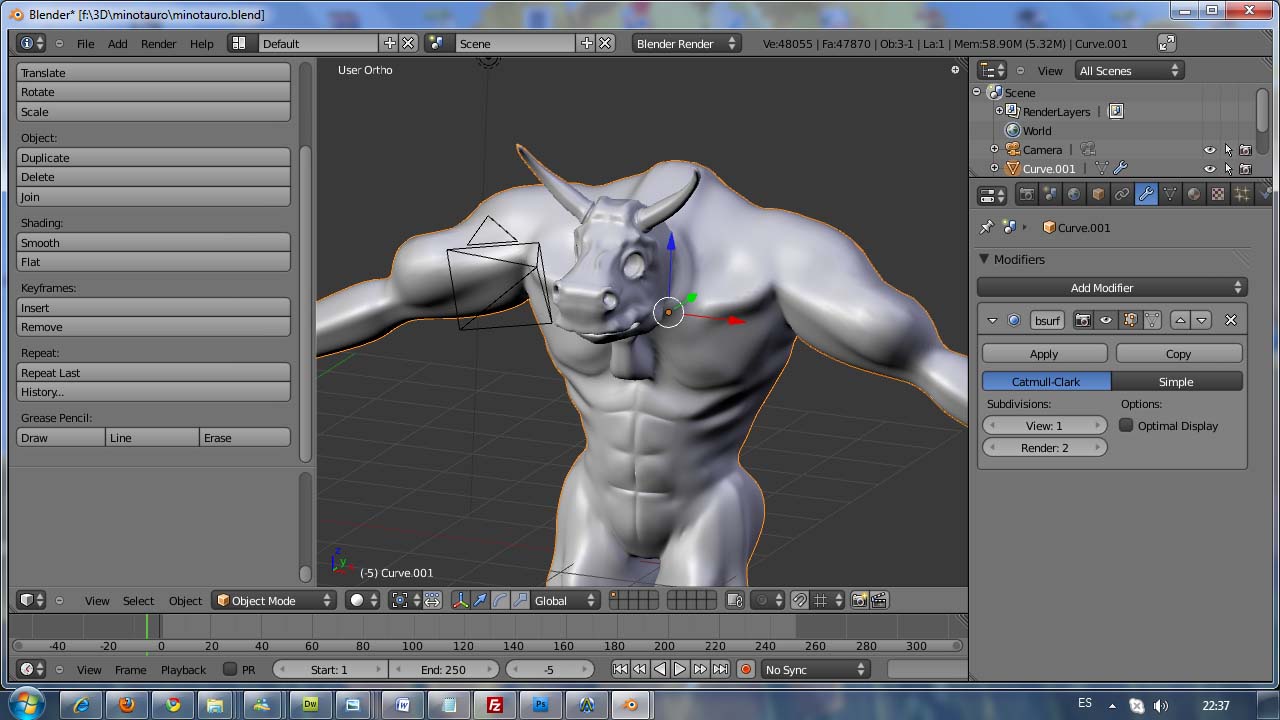Move the bsurf modifier up in the stack

click(1180, 320)
